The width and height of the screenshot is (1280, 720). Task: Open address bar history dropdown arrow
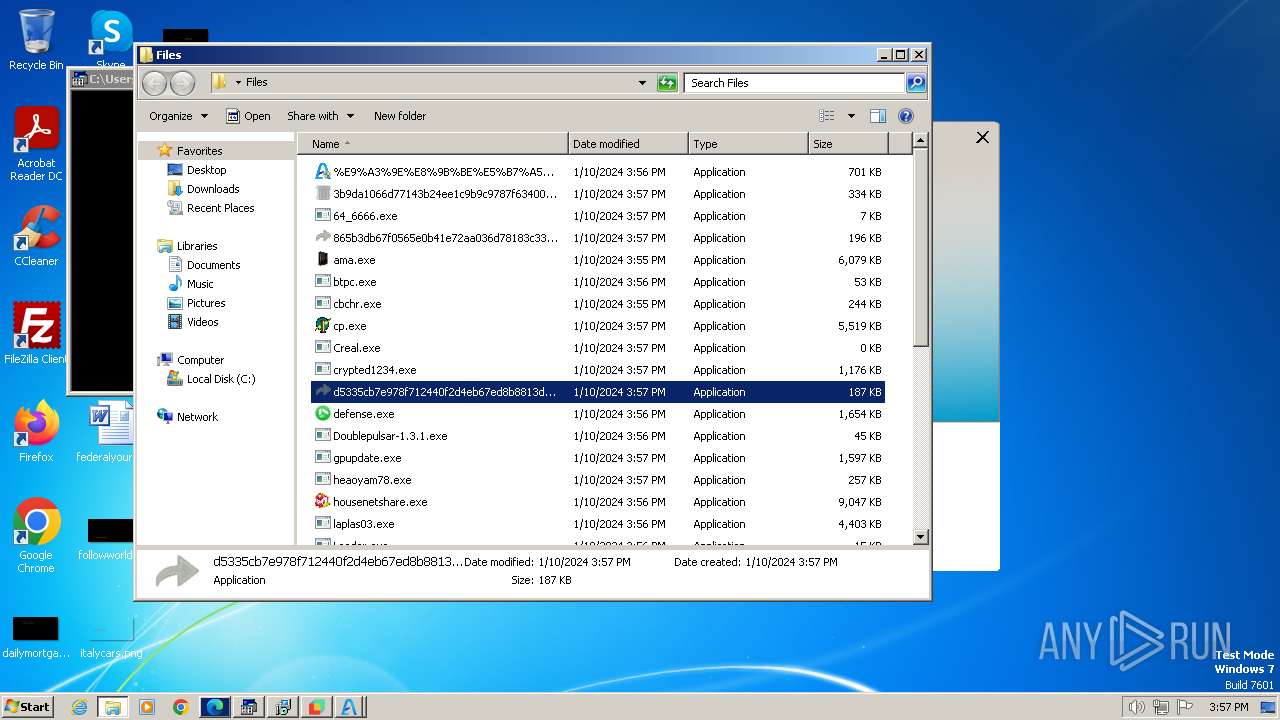pos(642,83)
